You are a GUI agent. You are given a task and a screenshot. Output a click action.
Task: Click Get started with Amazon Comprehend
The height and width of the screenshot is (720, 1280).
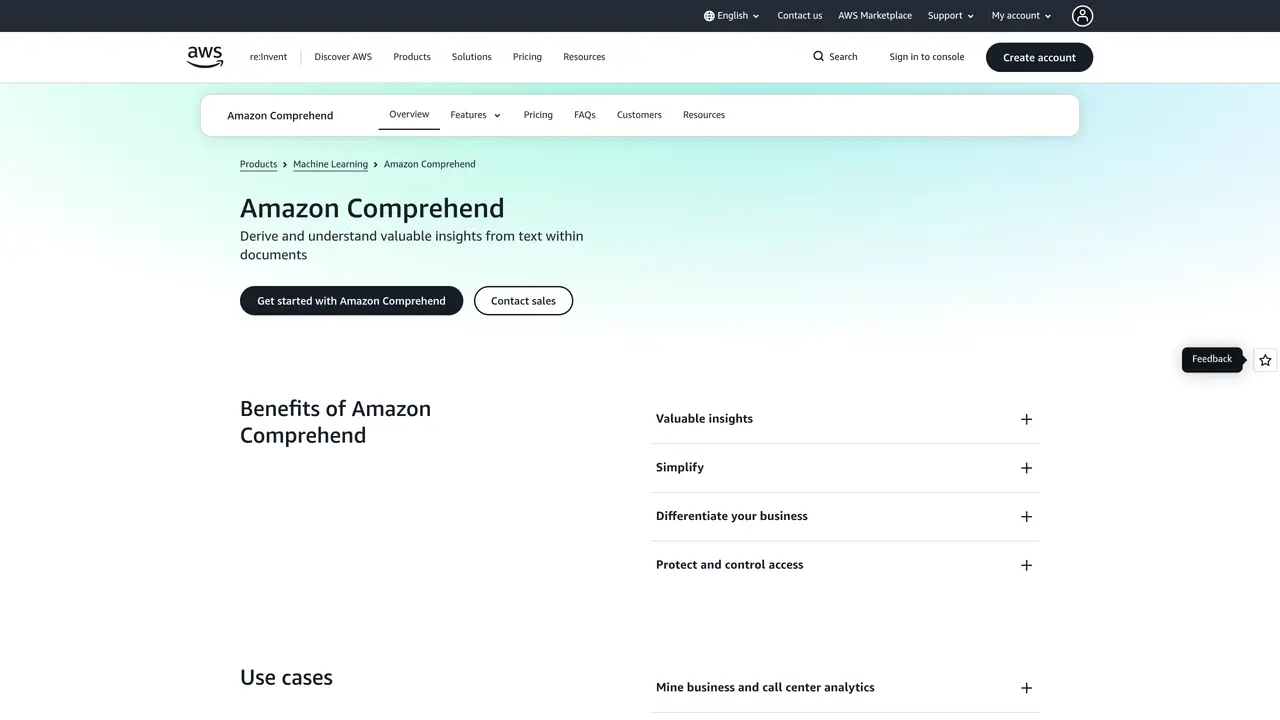point(351,301)
